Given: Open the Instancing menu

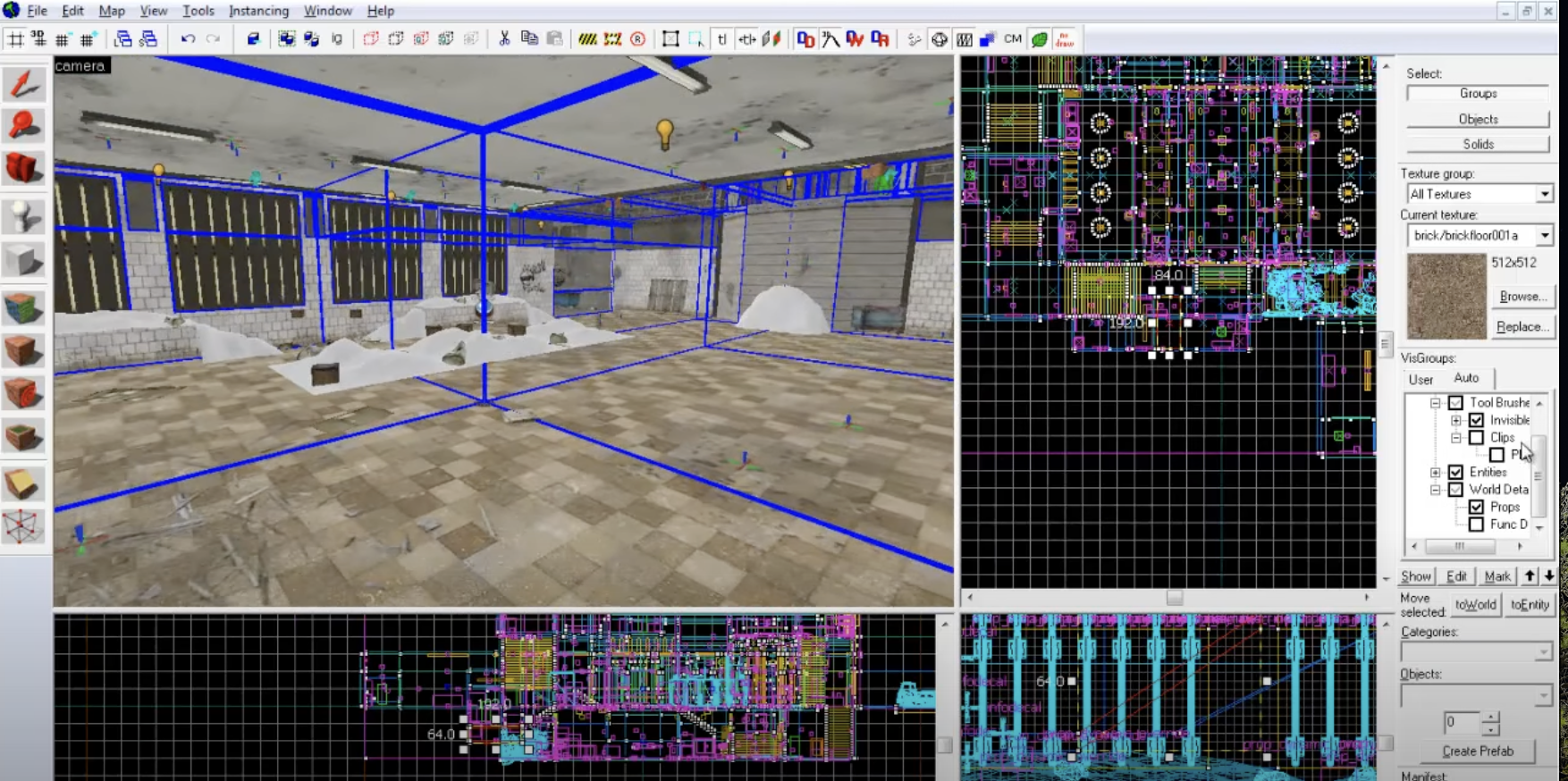Looking at the screenshot, I should click(258, 11).
